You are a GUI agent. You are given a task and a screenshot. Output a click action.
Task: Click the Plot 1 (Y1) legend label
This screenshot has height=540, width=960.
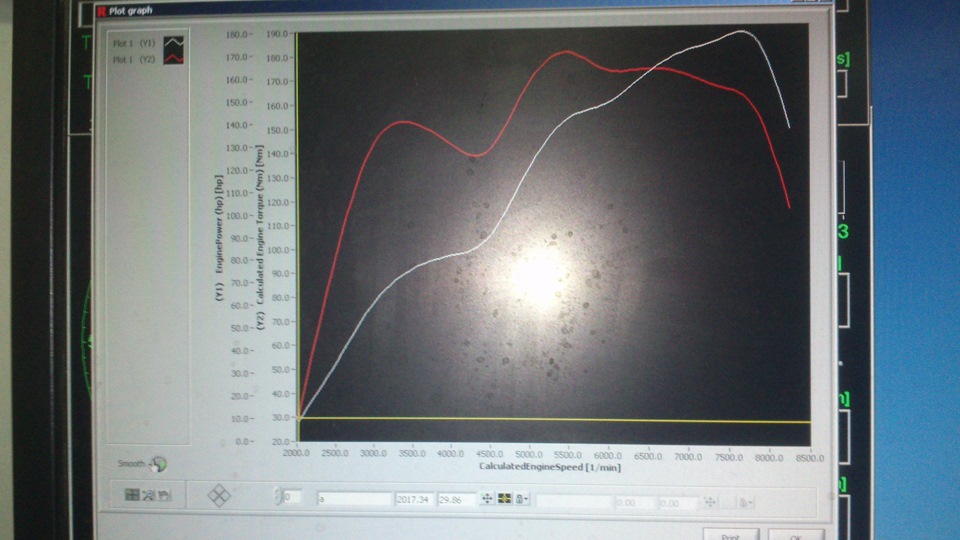(133, 43)
